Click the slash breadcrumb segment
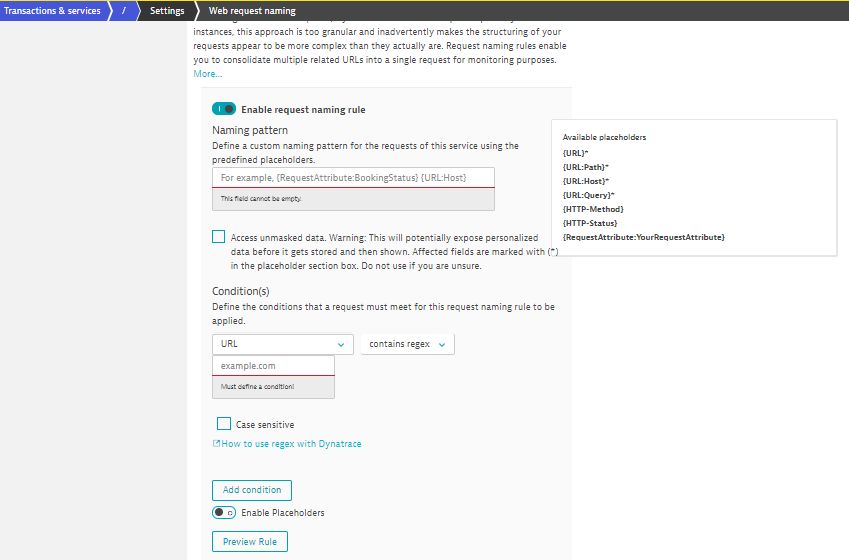The width and height of the screenshot is (849, 560). tap(123, 11)
